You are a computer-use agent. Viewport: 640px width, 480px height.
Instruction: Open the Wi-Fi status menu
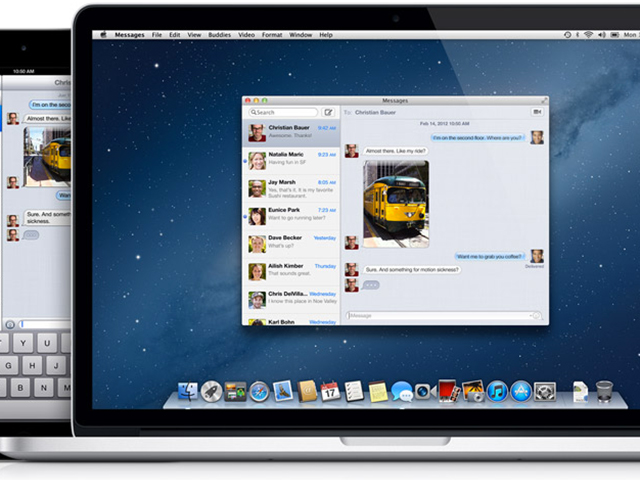[588, 35]
